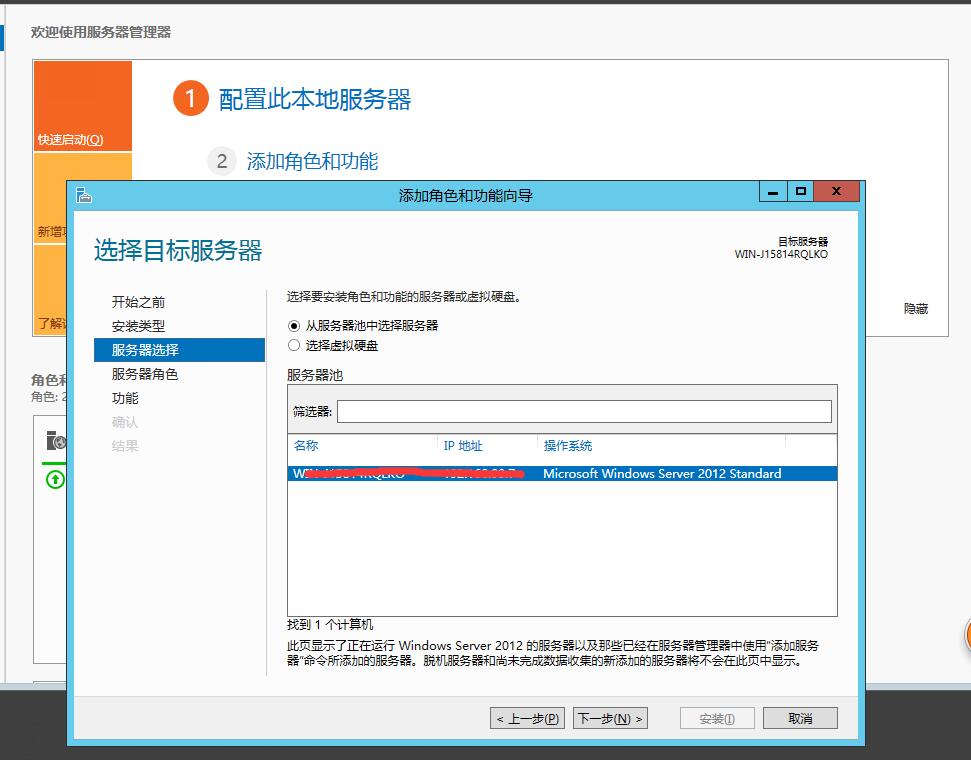Image resolution: width=971 pixels, height=760 pixels.
Task: Open the 服务器角色 wizard step
Action: [x=145, y=374]
